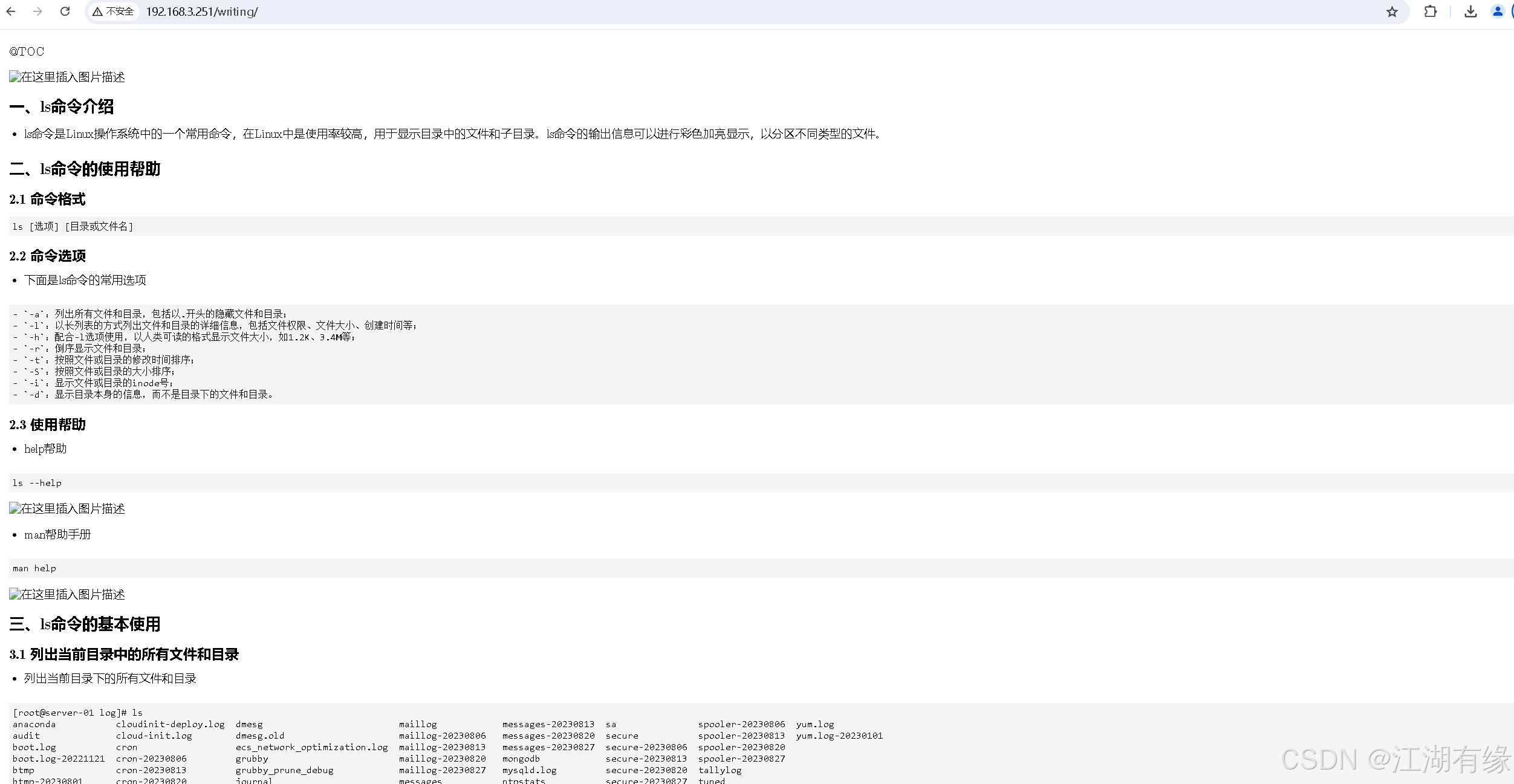The width and height of the screenshot is (1514, 784).
Task: Reload the page with the refresh icon
Action: 65,11
